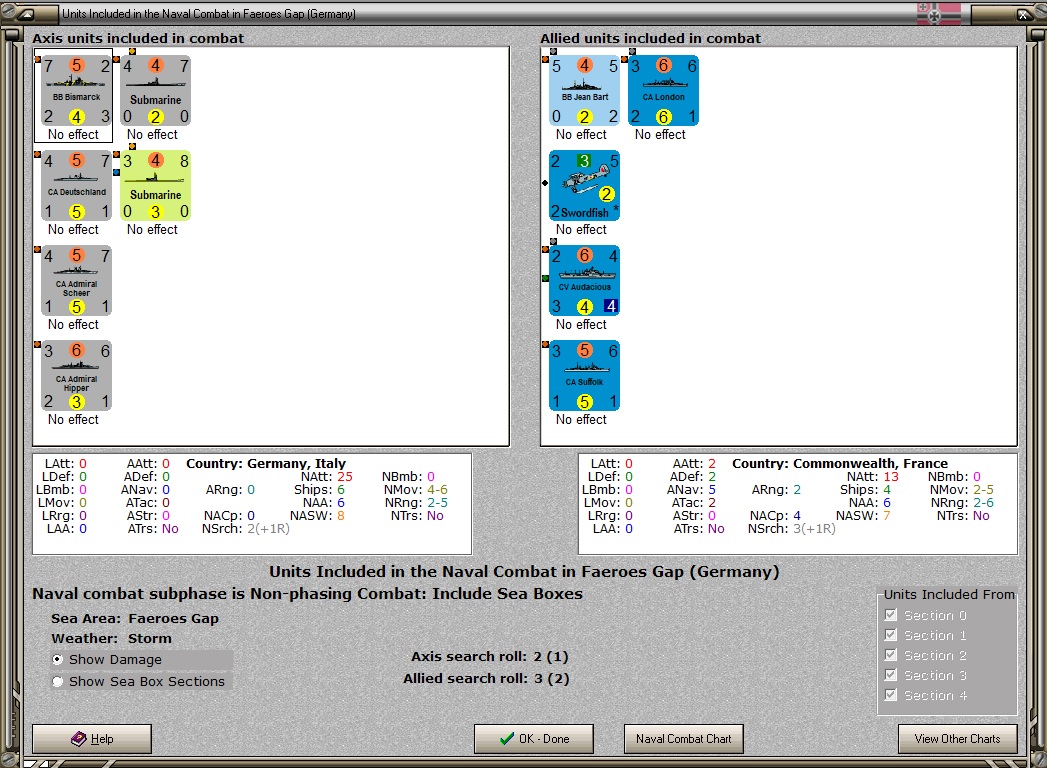Click No effect under BB Bismarck
The height and width of the screenshot is (768, 1047).
[x=73, y=135]
